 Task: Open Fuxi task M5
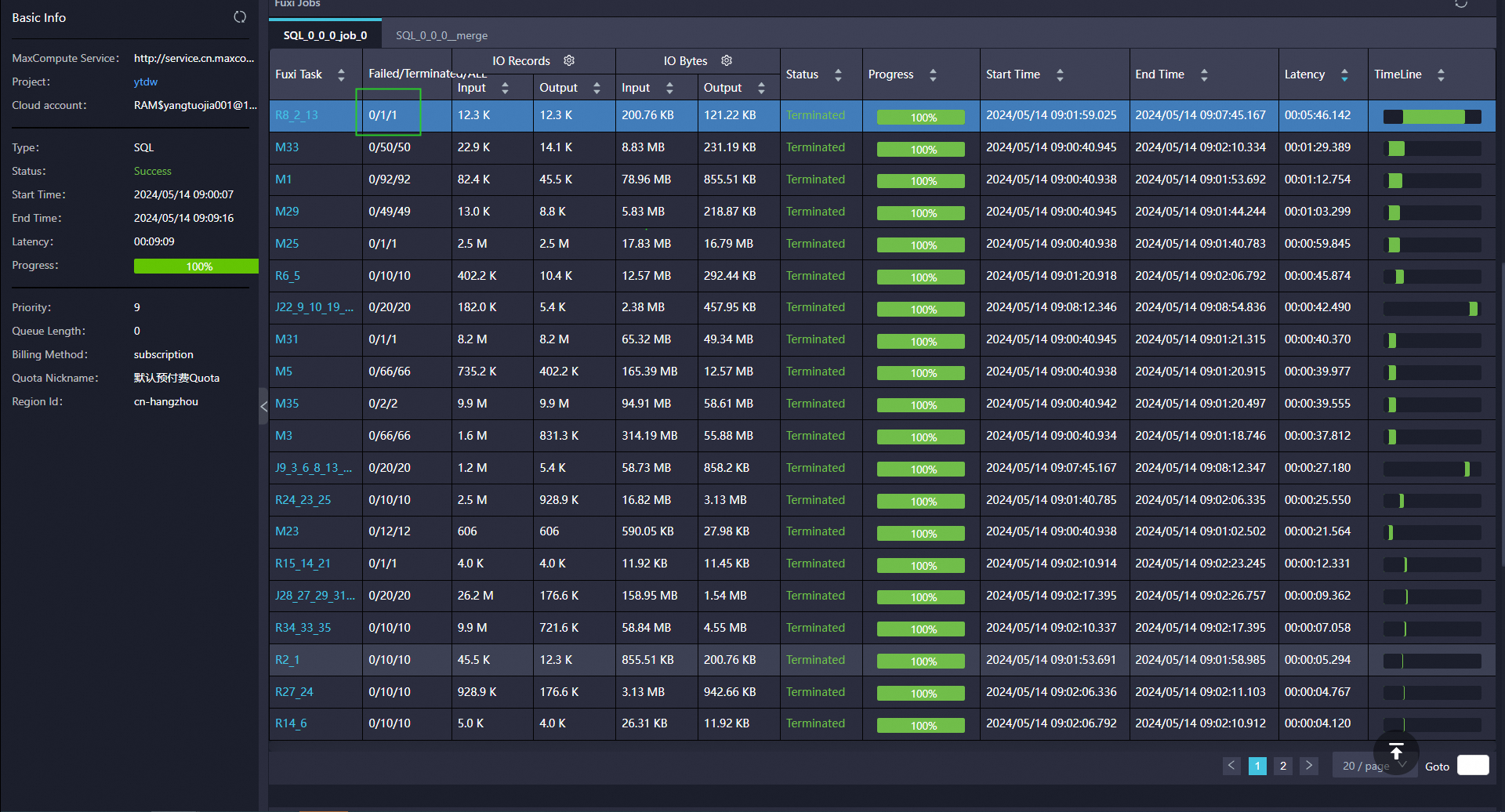[x=284, y=372]
